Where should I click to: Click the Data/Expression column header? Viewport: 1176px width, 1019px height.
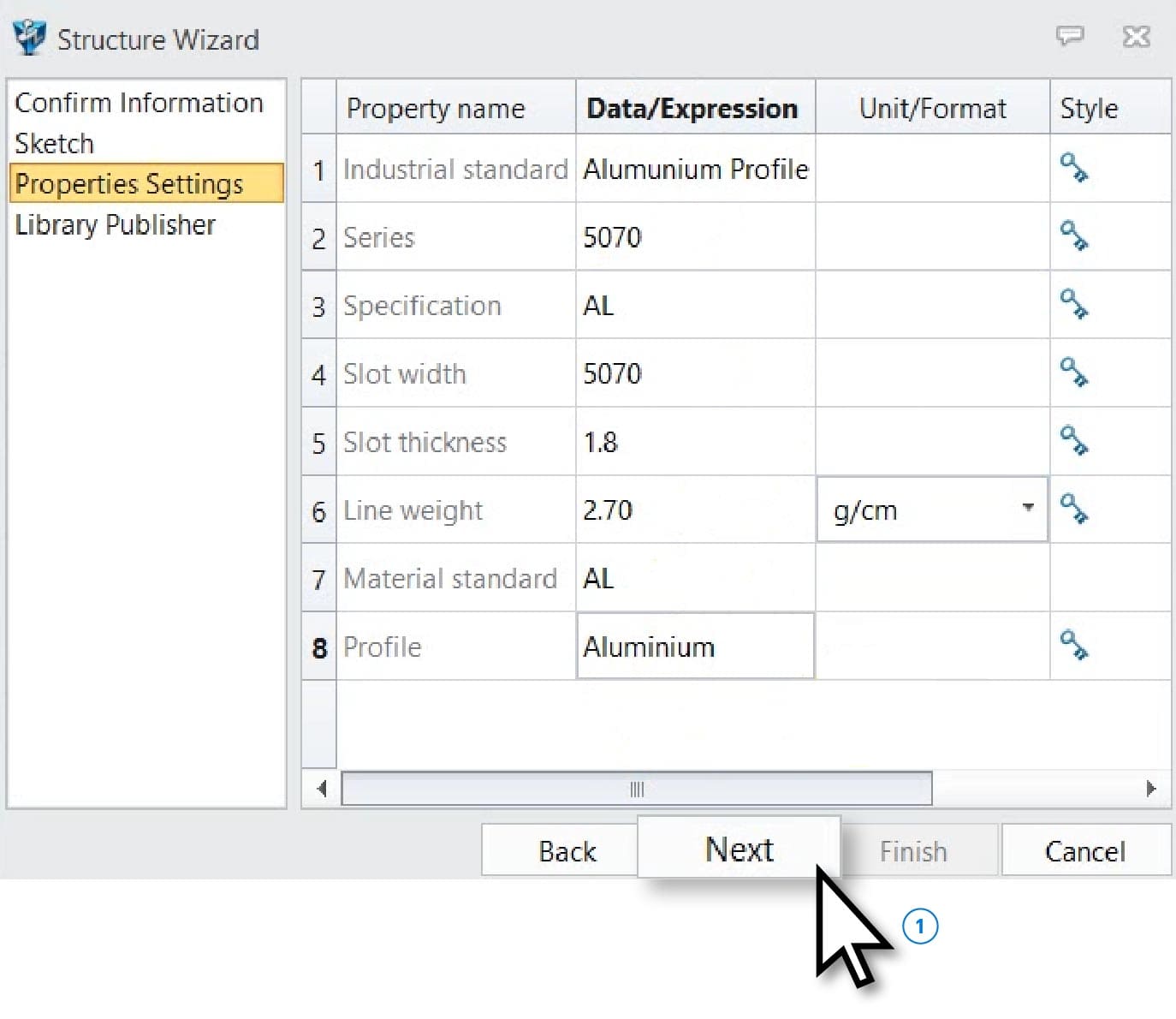point(692,109)
